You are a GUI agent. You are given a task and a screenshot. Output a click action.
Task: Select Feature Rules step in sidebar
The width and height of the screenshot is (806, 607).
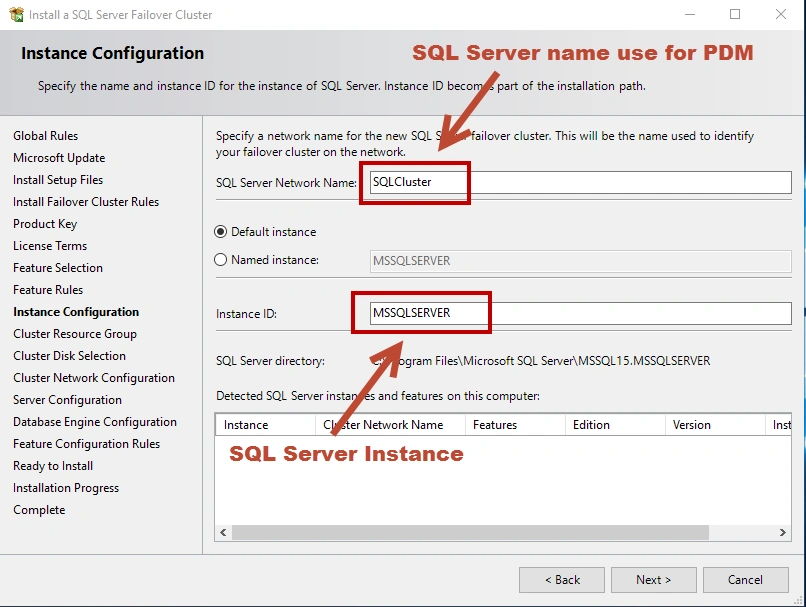[x=48, y=290]
